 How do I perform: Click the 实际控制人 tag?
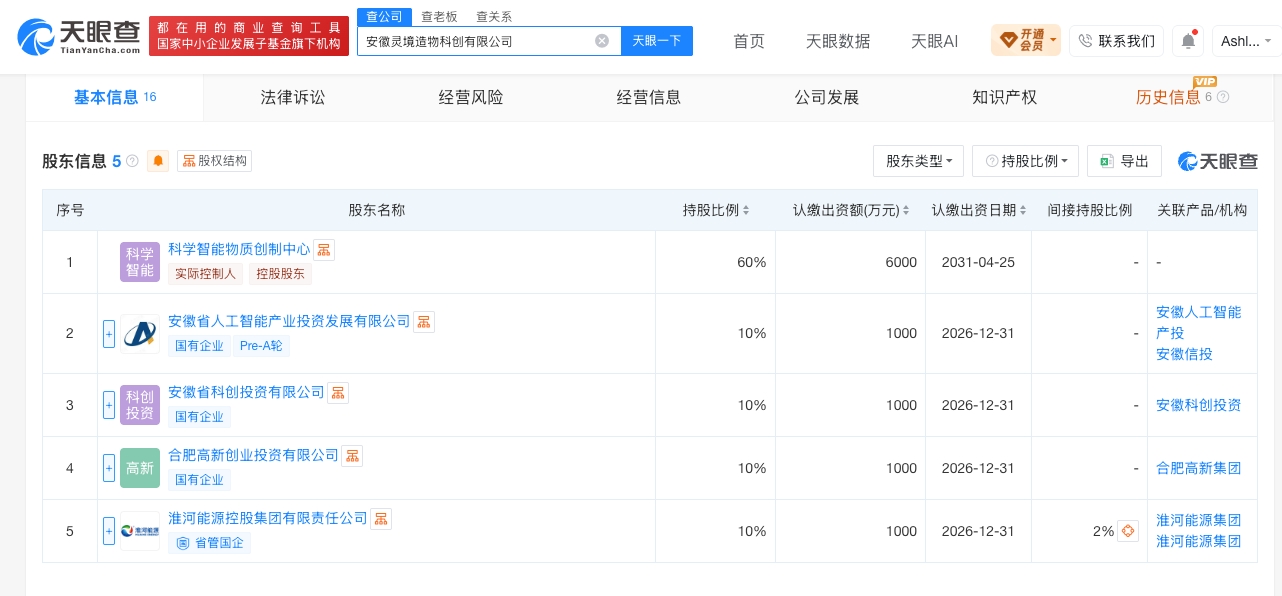coord(204,273)
